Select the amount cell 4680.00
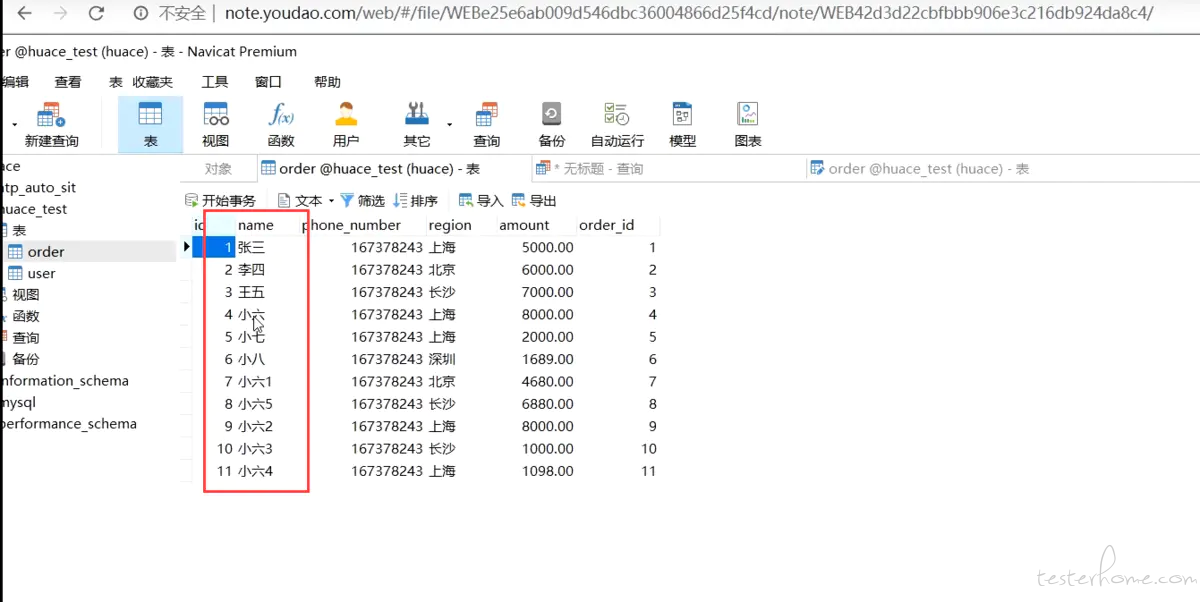The height and width of the screenshot is (602, 1200). [x=547, y=382]
